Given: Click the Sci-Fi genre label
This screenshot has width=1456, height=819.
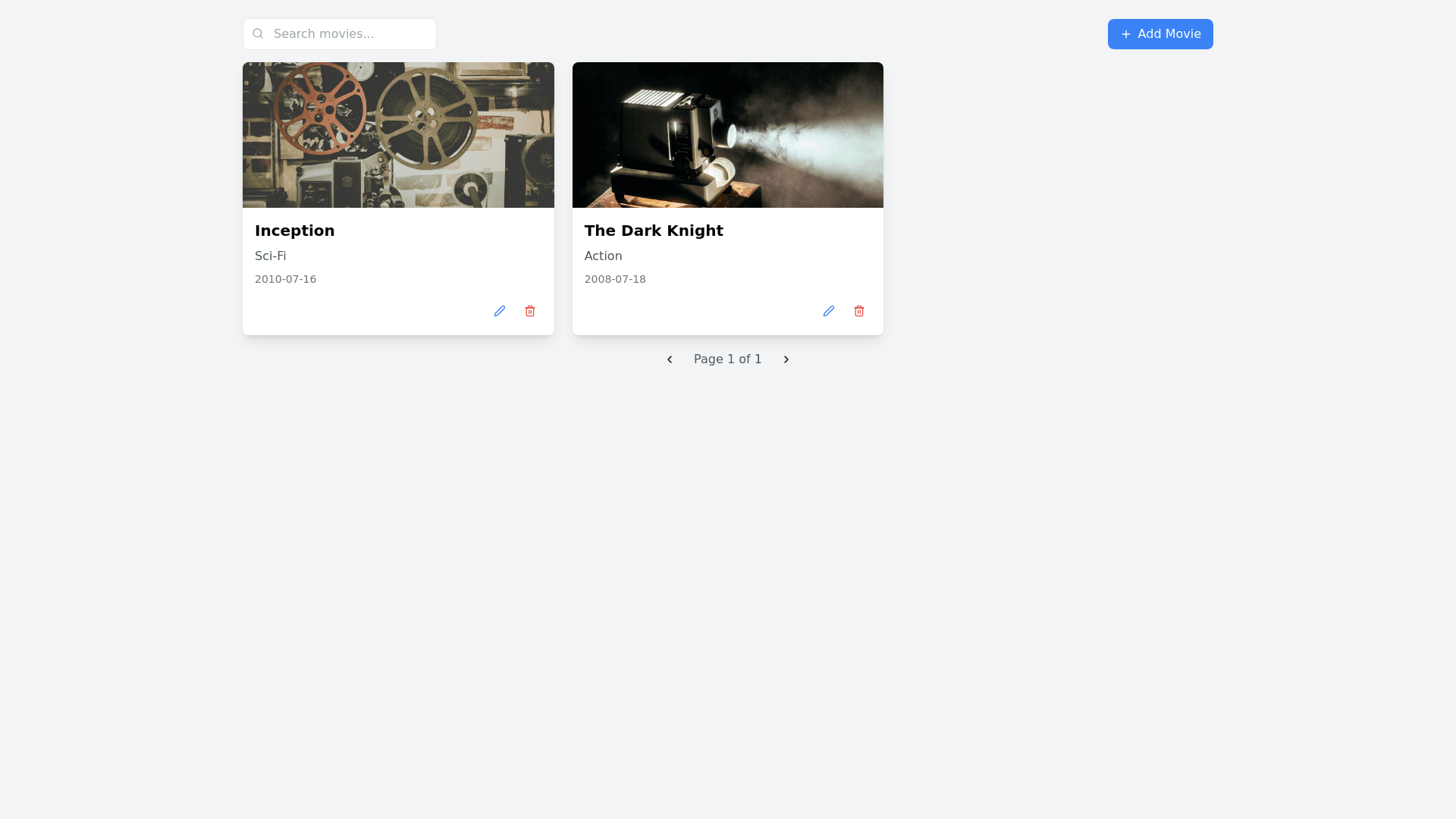Looking at the screenshot, I should tap(270, 256).
